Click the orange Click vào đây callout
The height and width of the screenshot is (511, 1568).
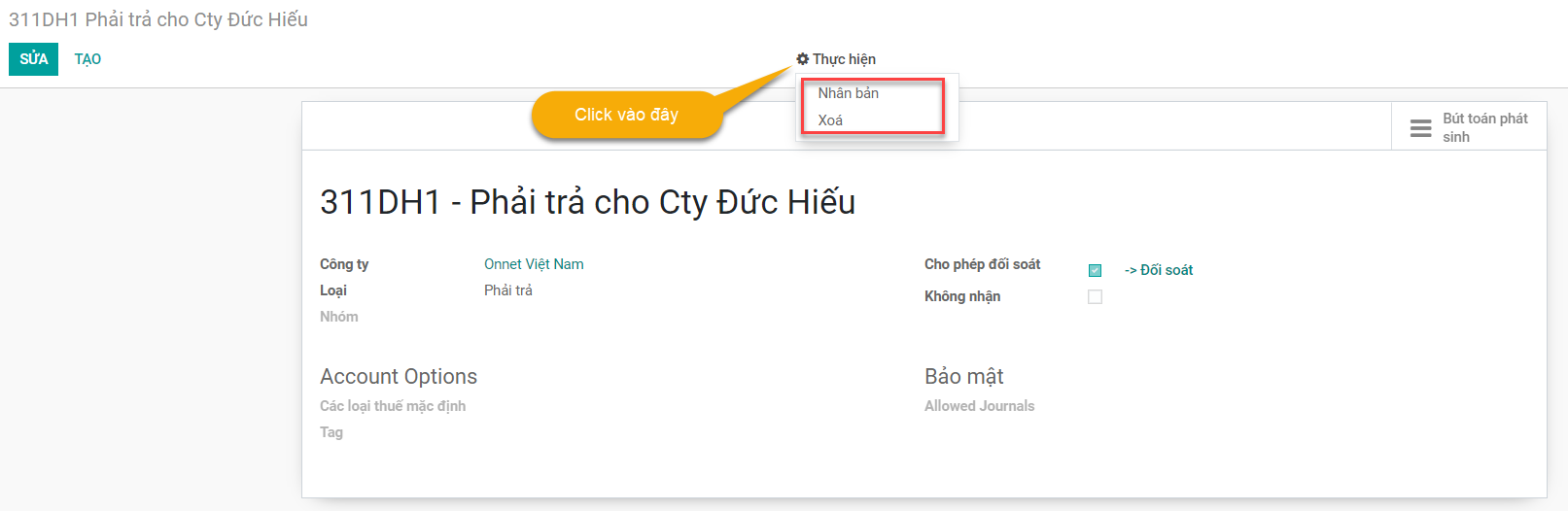(626, 115)
